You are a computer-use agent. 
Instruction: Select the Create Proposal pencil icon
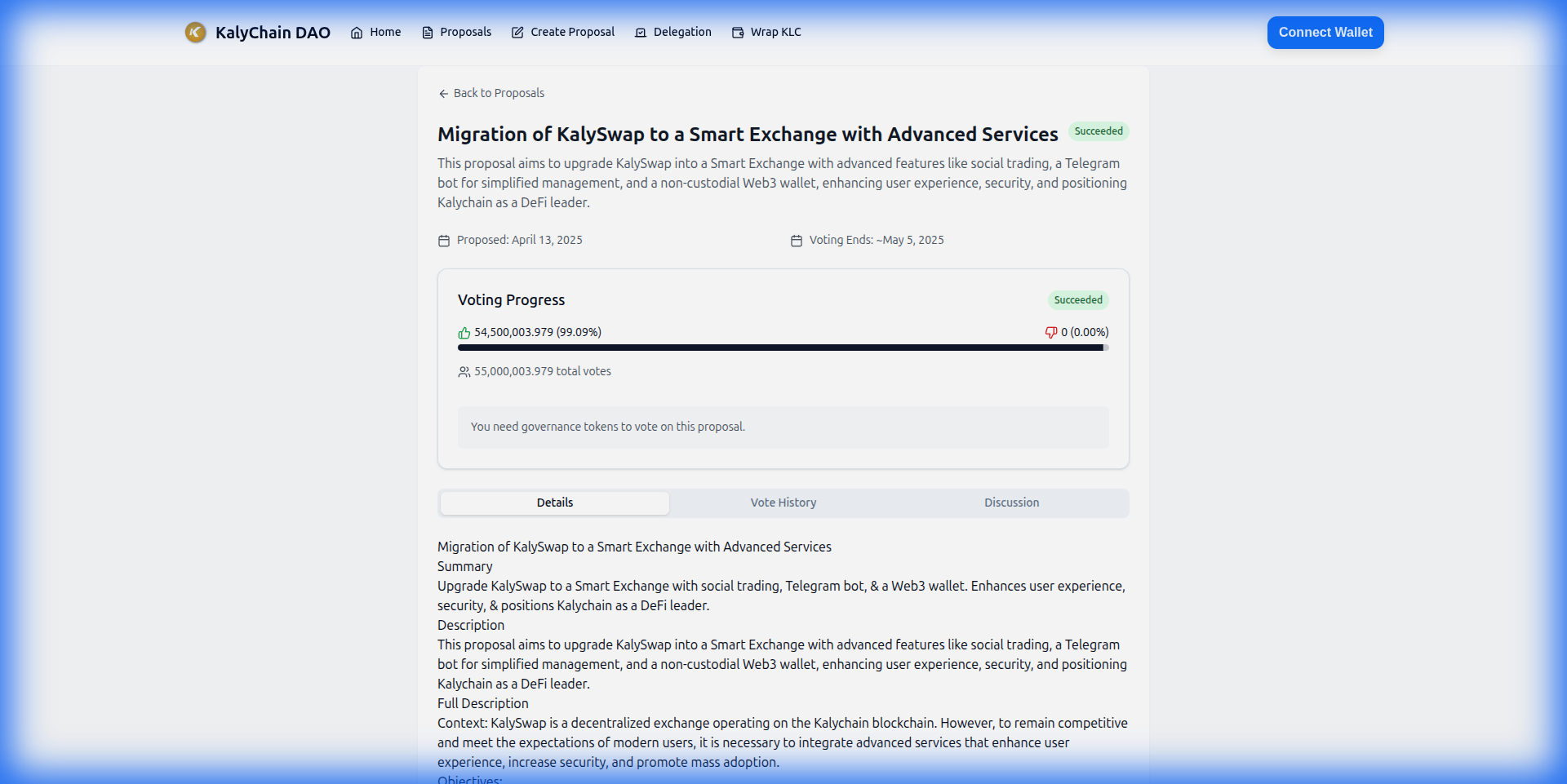tap(517, 33)
